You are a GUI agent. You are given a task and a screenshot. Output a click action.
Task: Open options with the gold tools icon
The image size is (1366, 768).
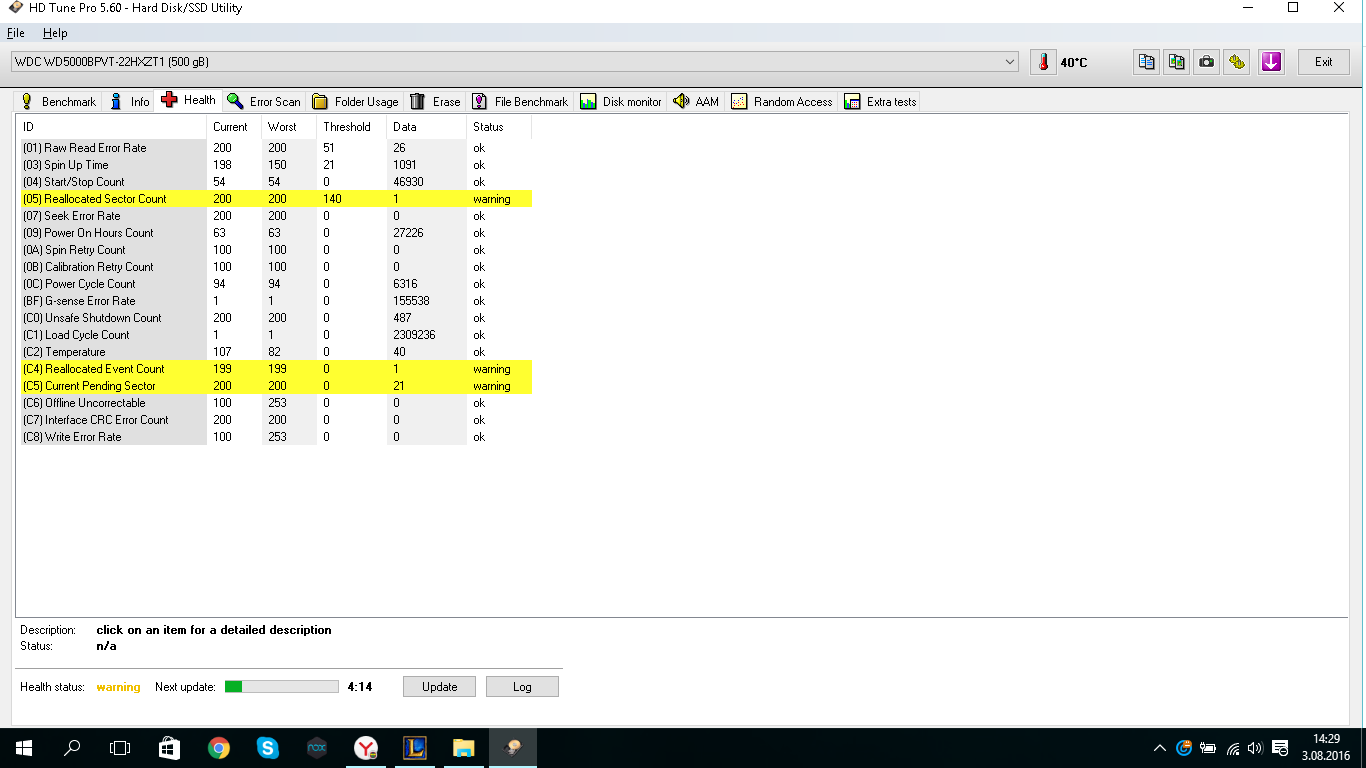(1238, 62)
